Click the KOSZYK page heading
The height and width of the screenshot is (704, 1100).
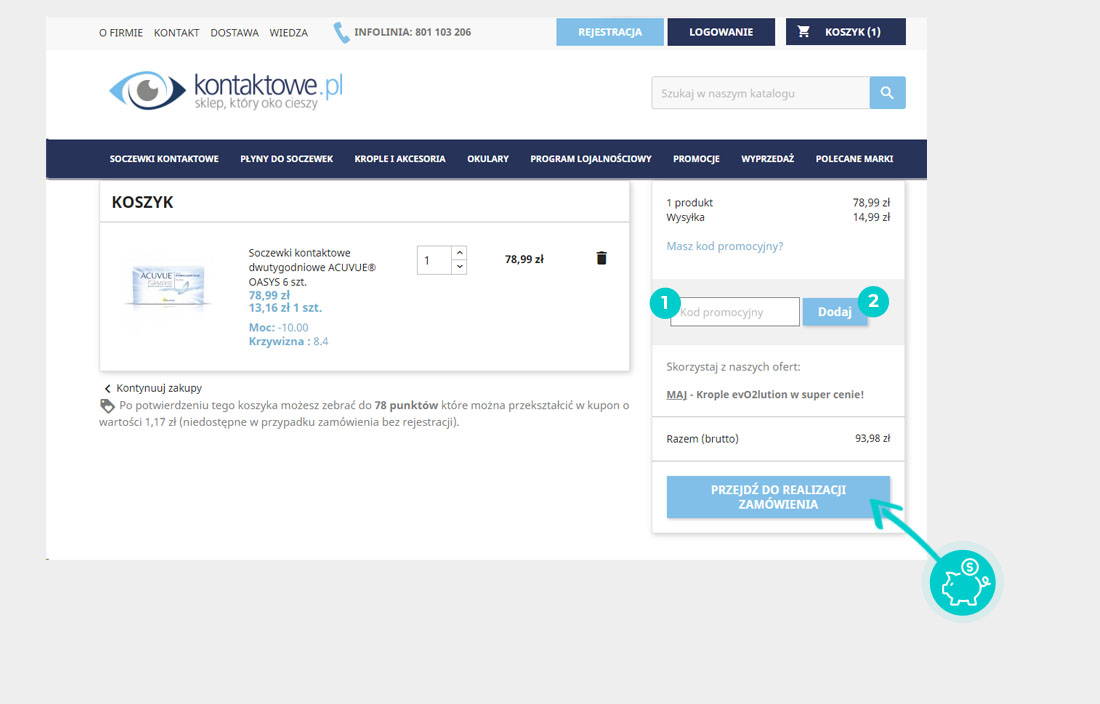coord(142,202)
